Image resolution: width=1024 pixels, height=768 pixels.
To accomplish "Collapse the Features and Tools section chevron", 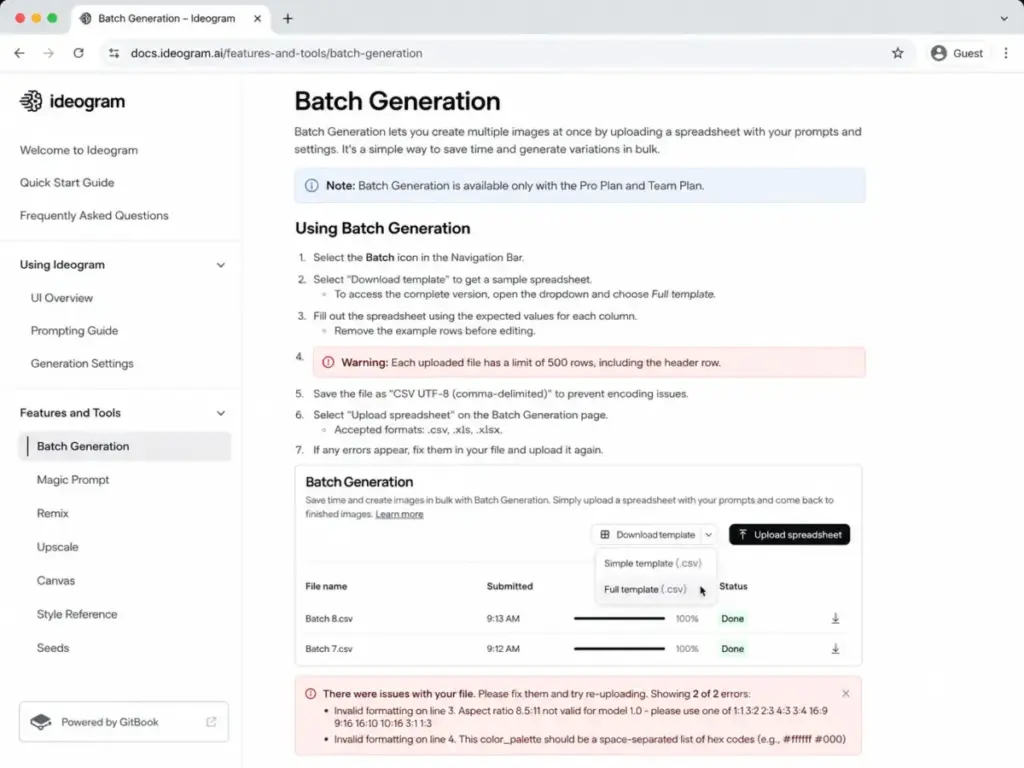I will (221, 413).
